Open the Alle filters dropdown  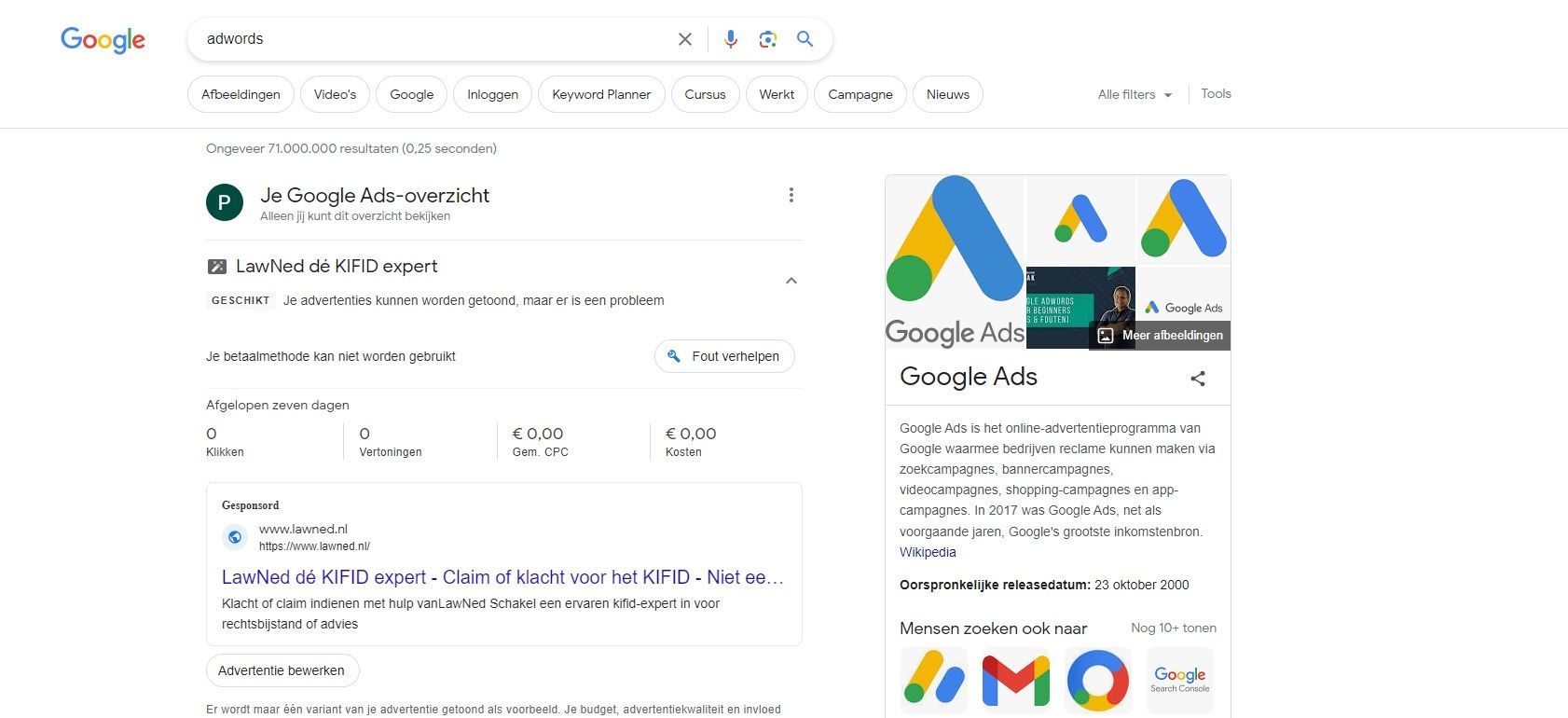(1135, 94)
